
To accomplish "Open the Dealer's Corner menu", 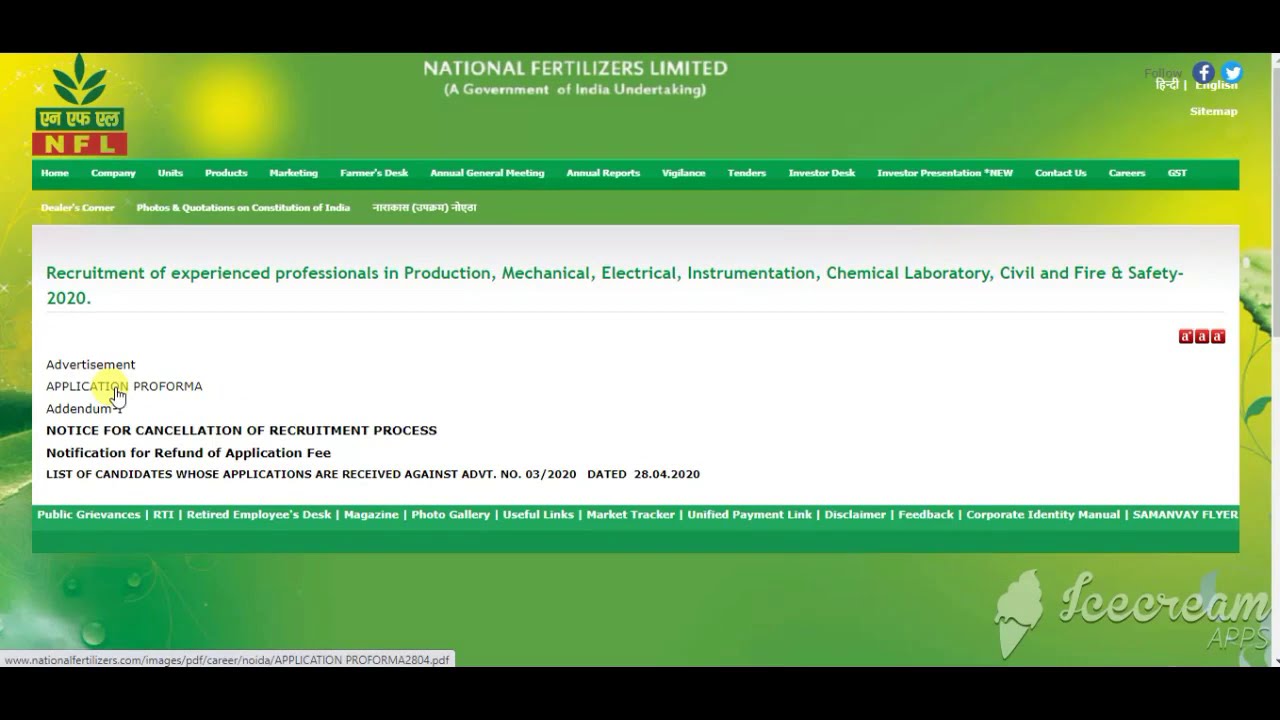I will pyautogui.click(x=77, y=208).
